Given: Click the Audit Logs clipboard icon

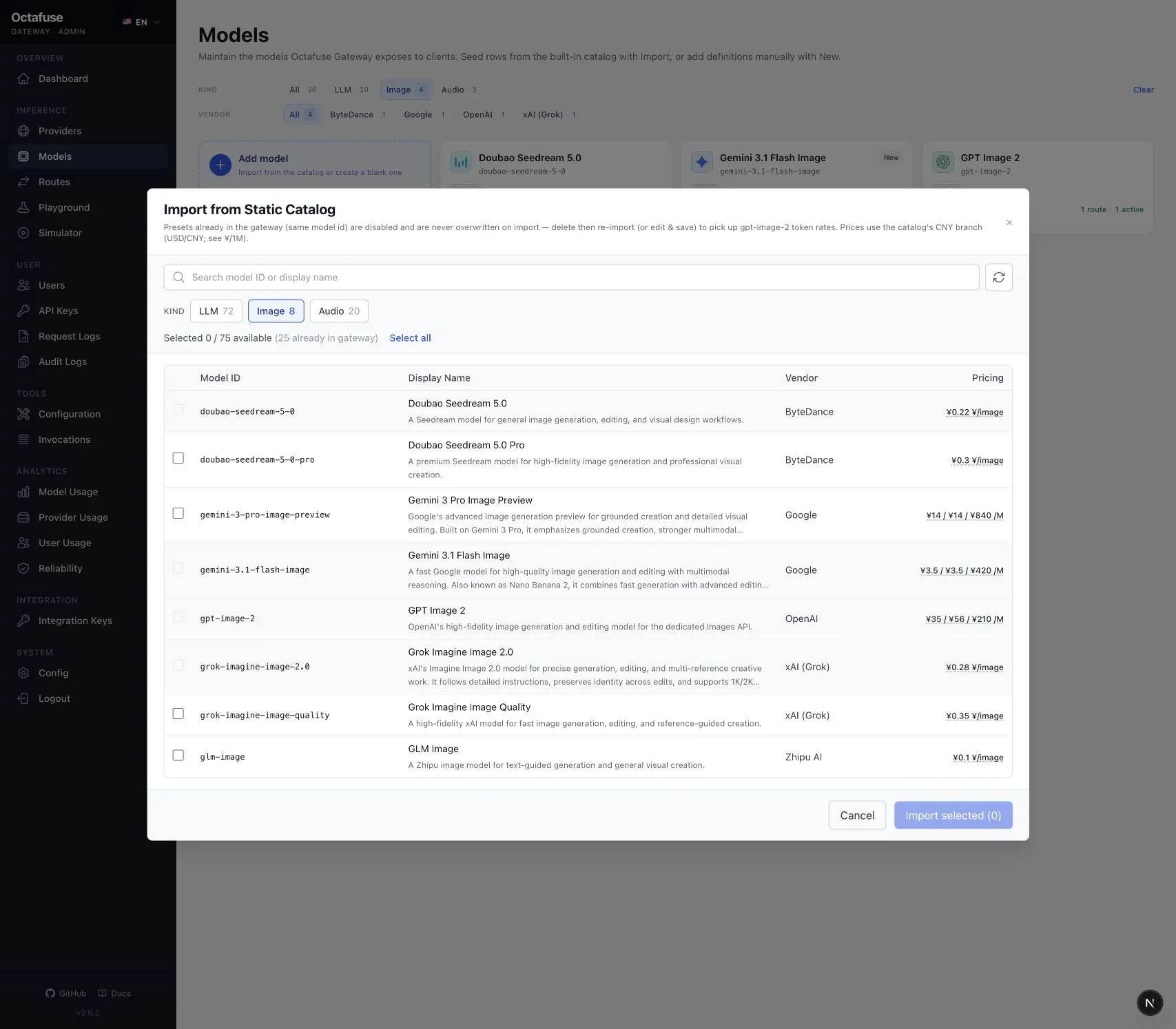Looking at the screenshot, I should click(23, 362).
